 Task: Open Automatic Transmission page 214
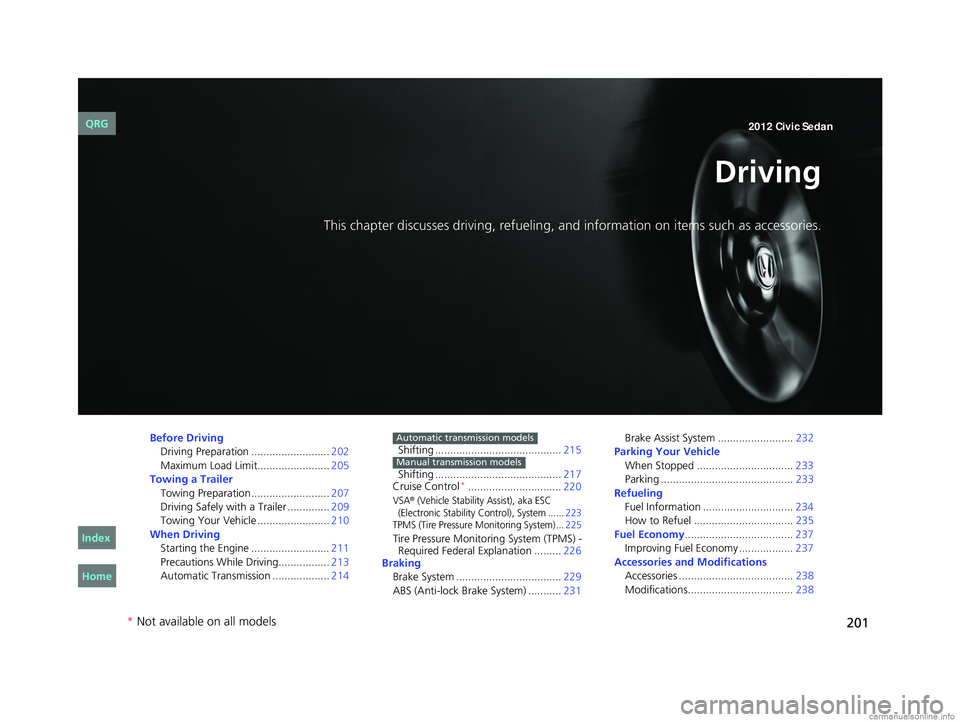tap(254, 576)
